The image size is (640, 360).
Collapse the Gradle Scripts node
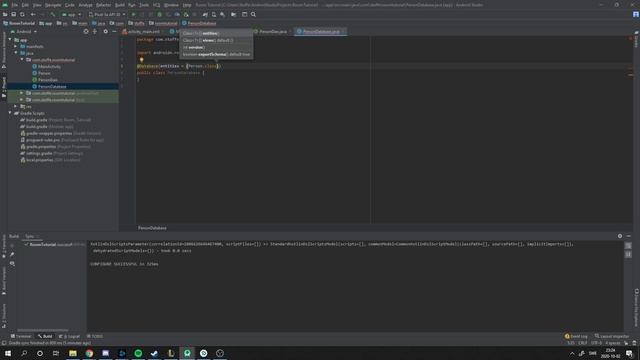coord(10,113)
